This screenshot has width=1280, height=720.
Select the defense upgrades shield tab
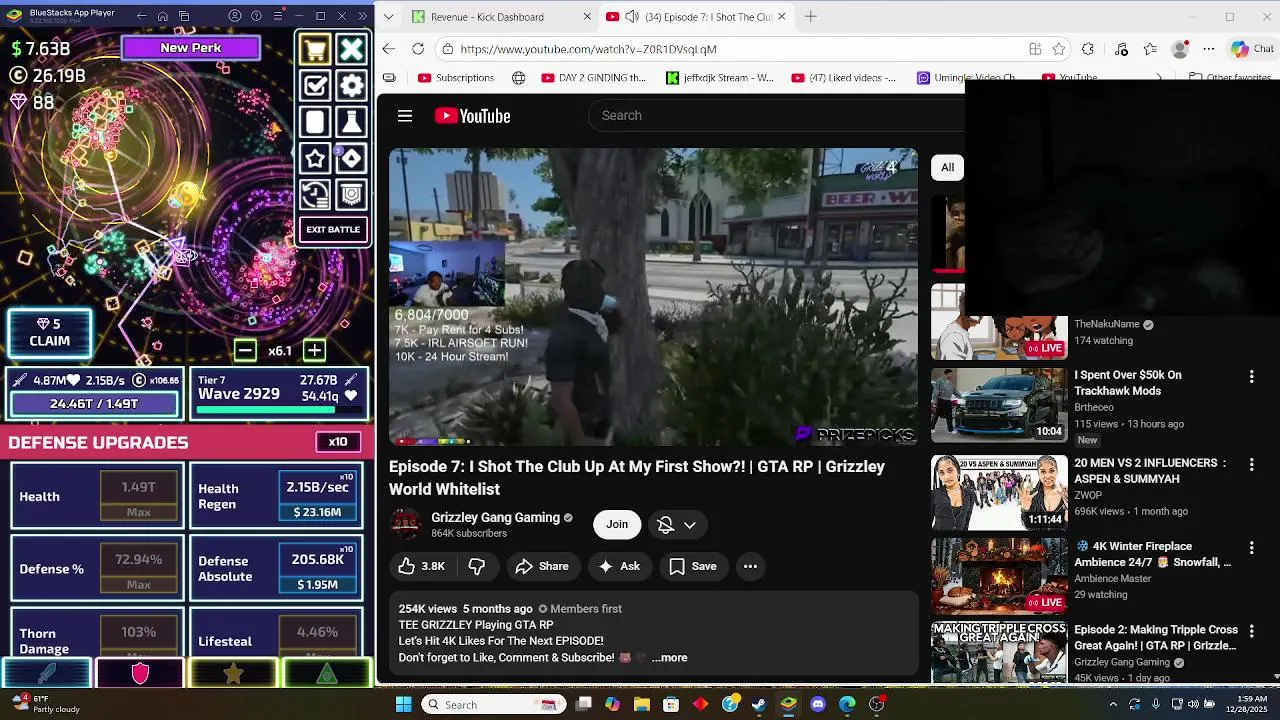(140, 674)
